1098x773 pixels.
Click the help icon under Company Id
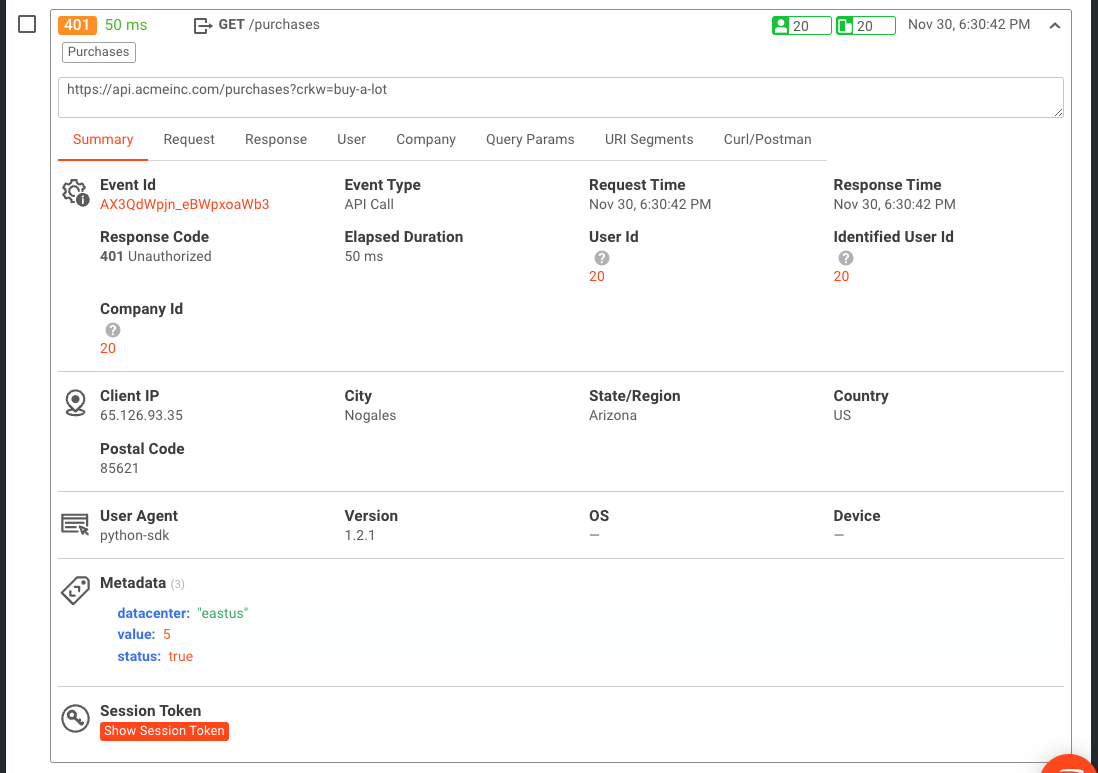pos(113,330)
